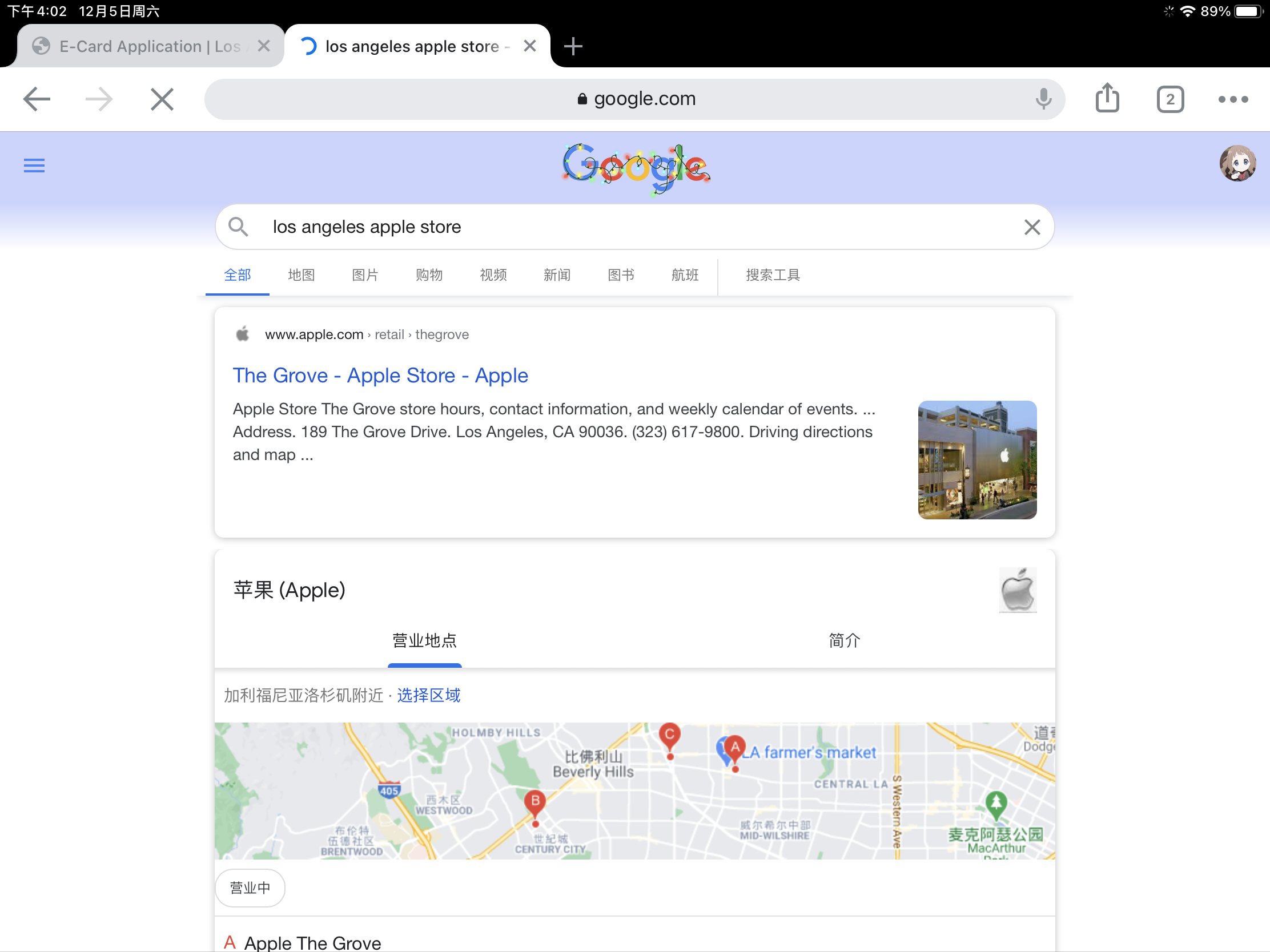Viewport: 1270px width, 952px height.
Task: Tap the search magnifier icon
Action: coord(238,227)
